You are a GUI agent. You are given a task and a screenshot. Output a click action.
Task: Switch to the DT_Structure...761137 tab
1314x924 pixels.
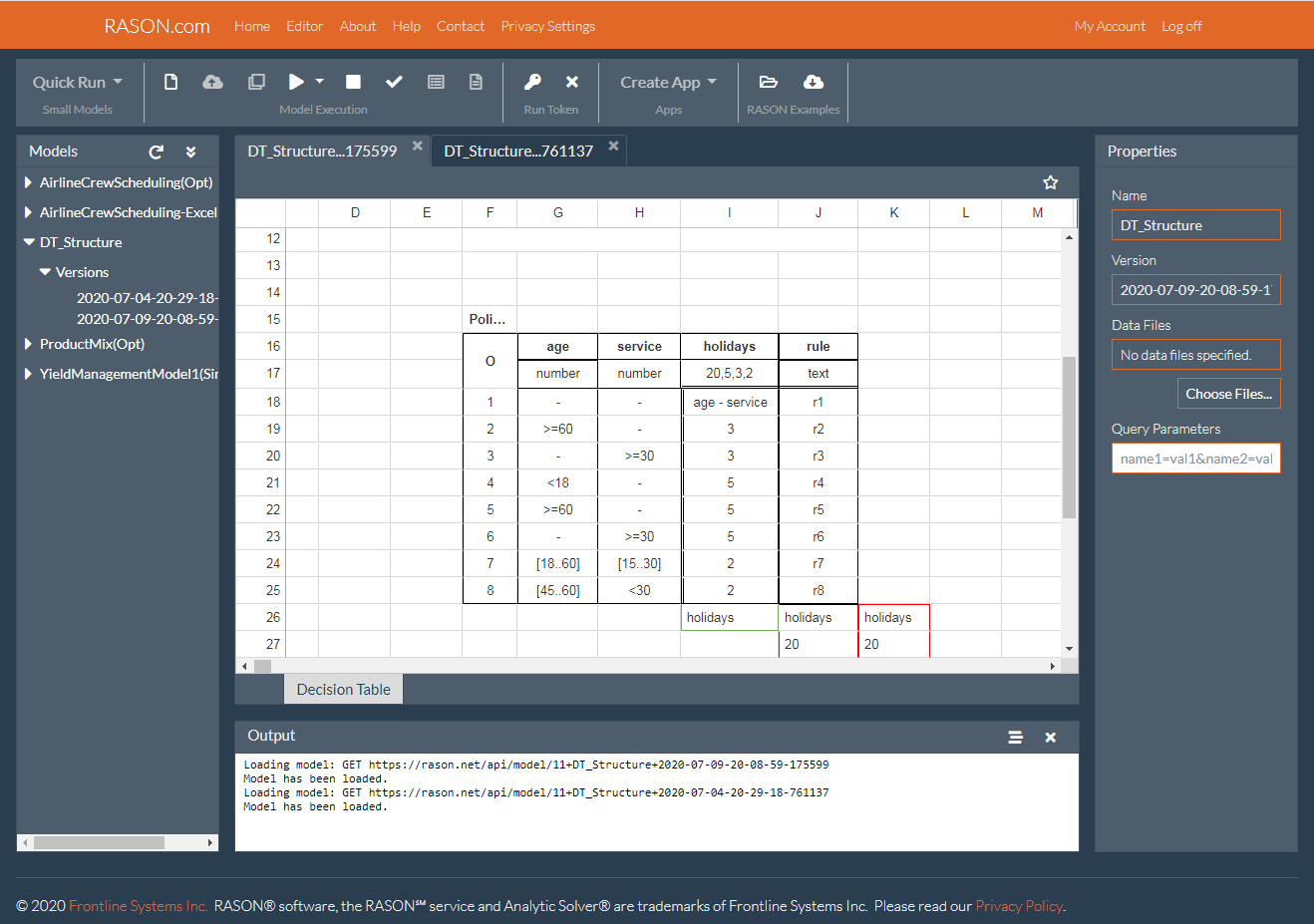click(518, 152)
